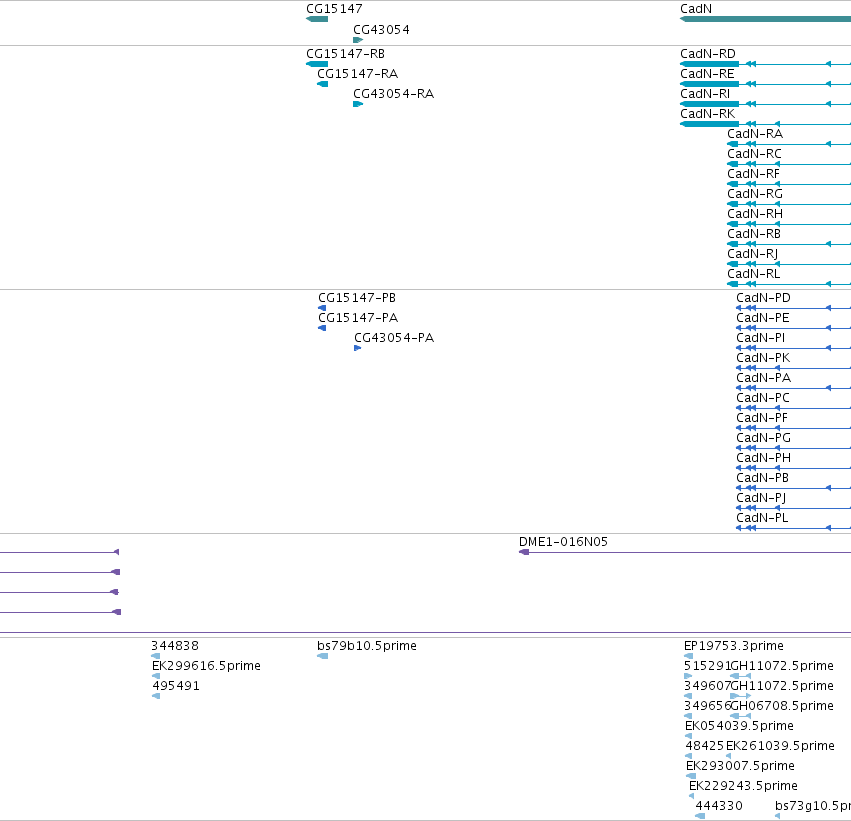Open the 444330 feature label
The image size is (851, 821).
tap(719, 806)
